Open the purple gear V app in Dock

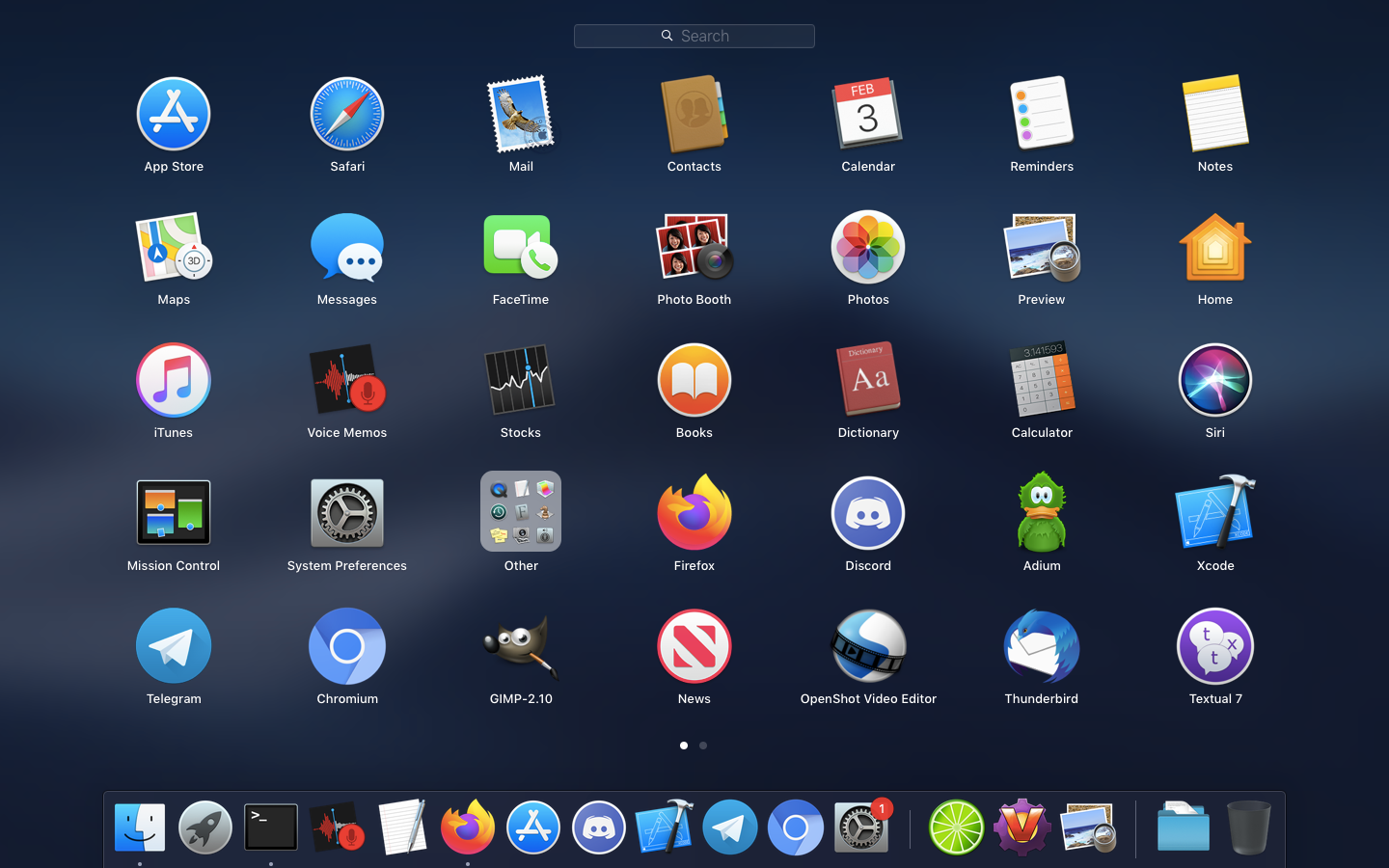[1021, 827]
